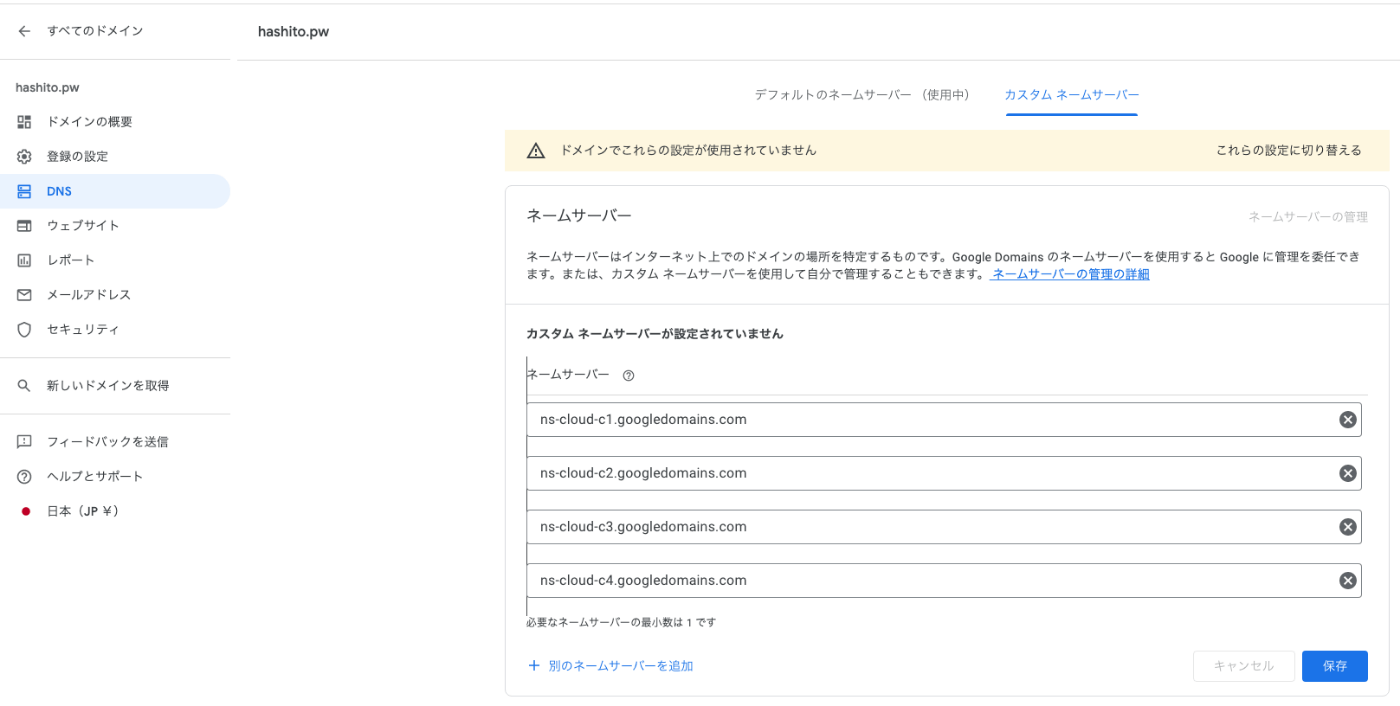Return to すべてのドメイン list

point(95,31)
